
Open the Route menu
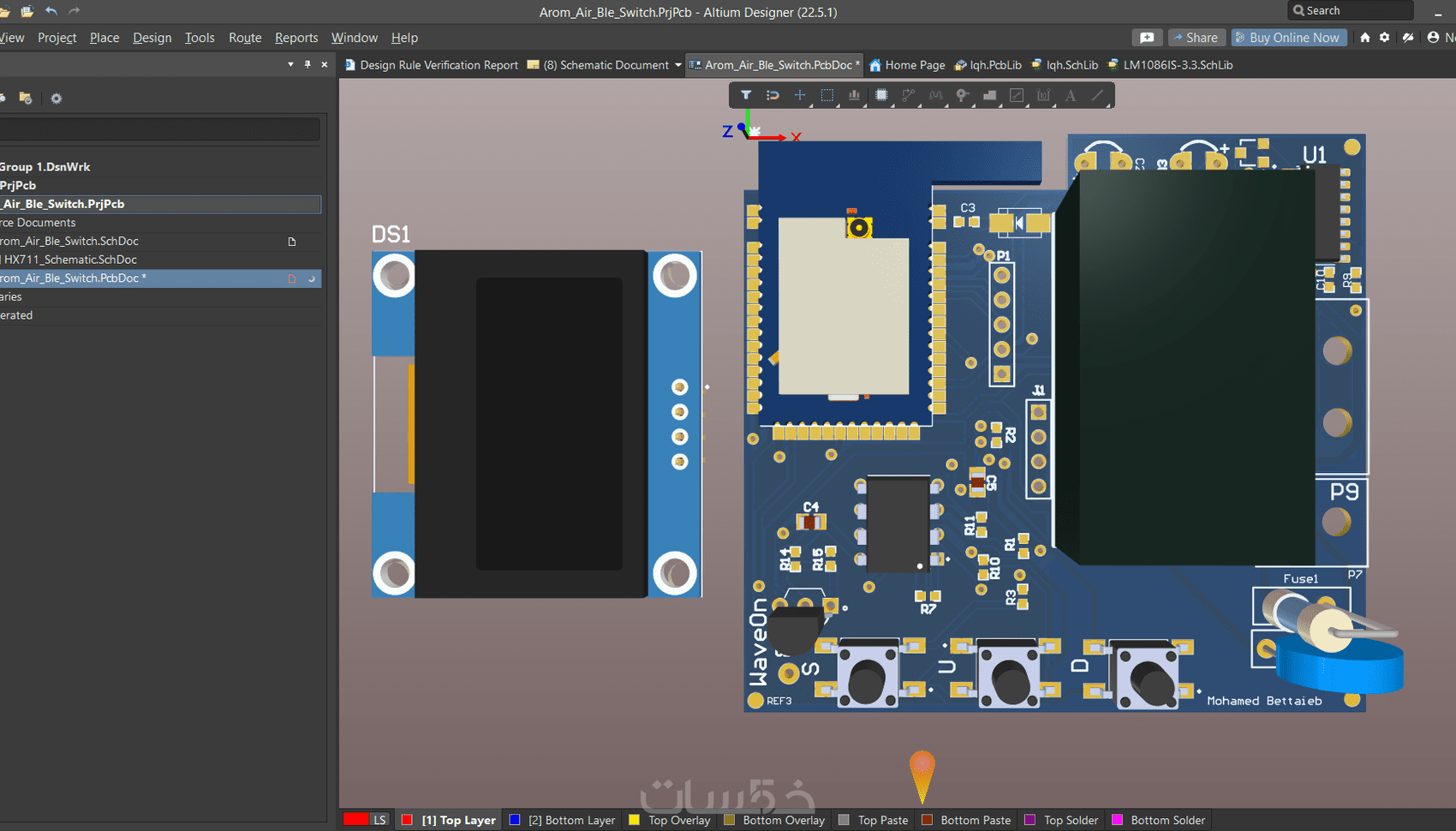coord(245,38)
